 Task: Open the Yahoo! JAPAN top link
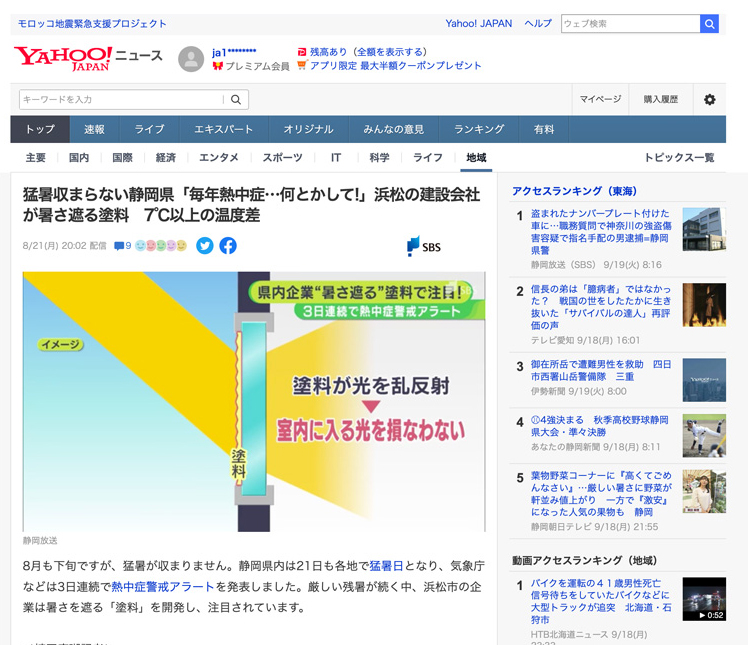coord(478,23)
